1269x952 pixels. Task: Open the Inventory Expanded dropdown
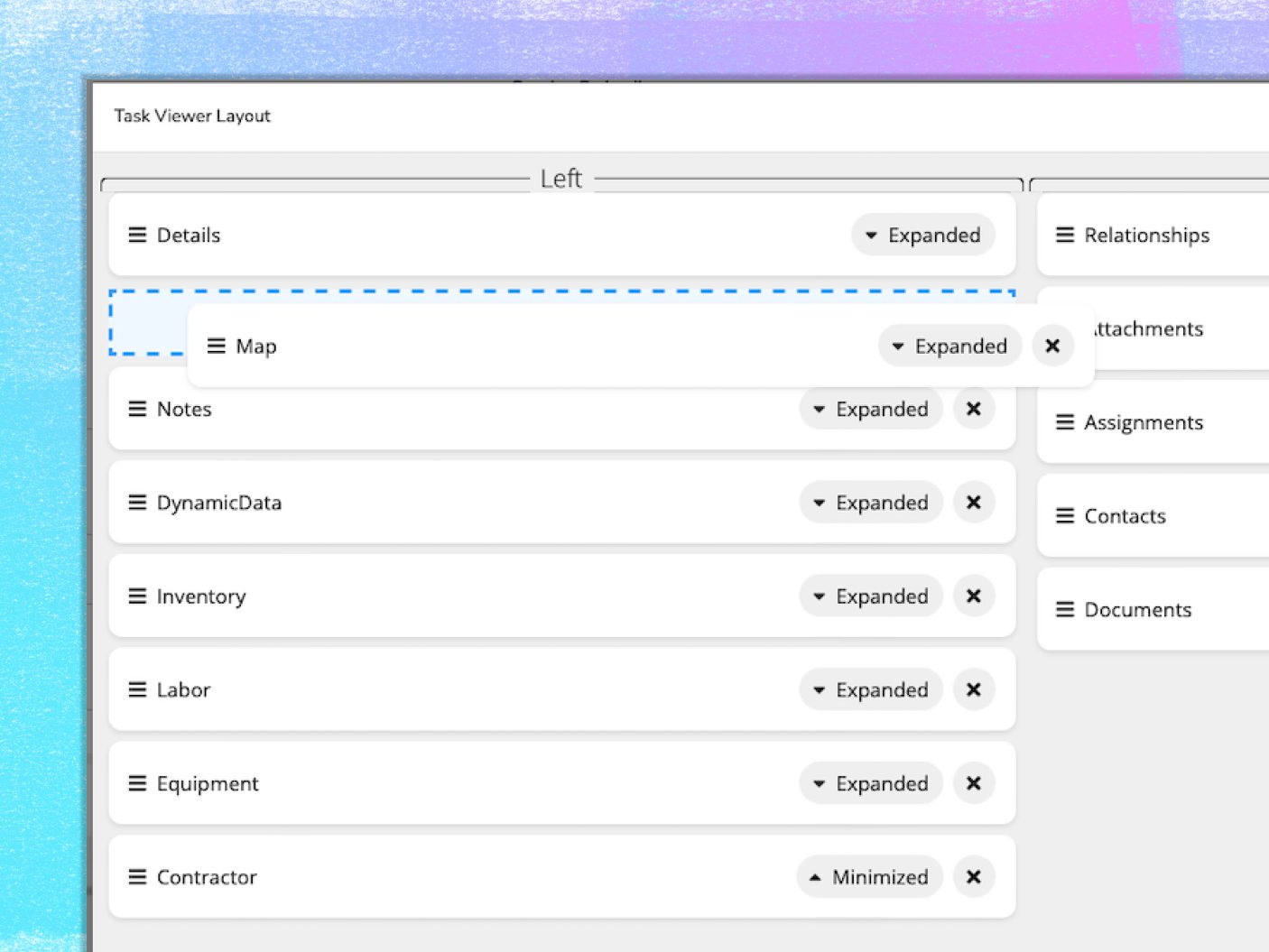coord(871,596)
